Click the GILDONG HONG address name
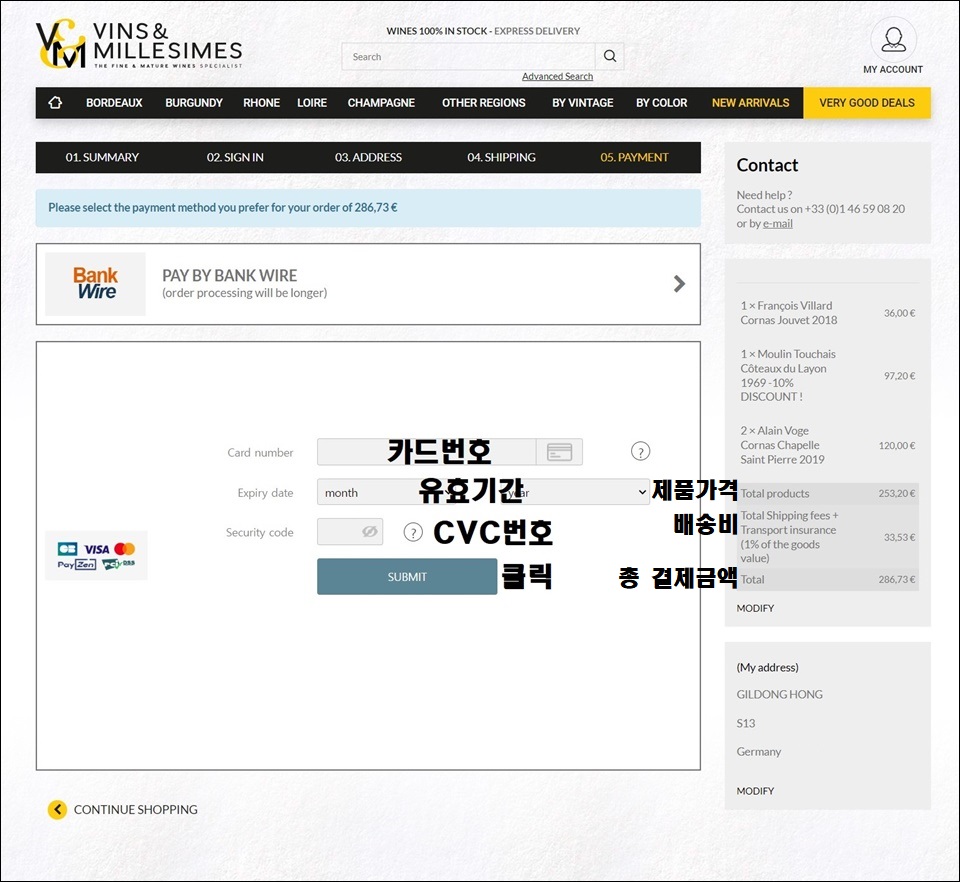 tap(780, 694)
